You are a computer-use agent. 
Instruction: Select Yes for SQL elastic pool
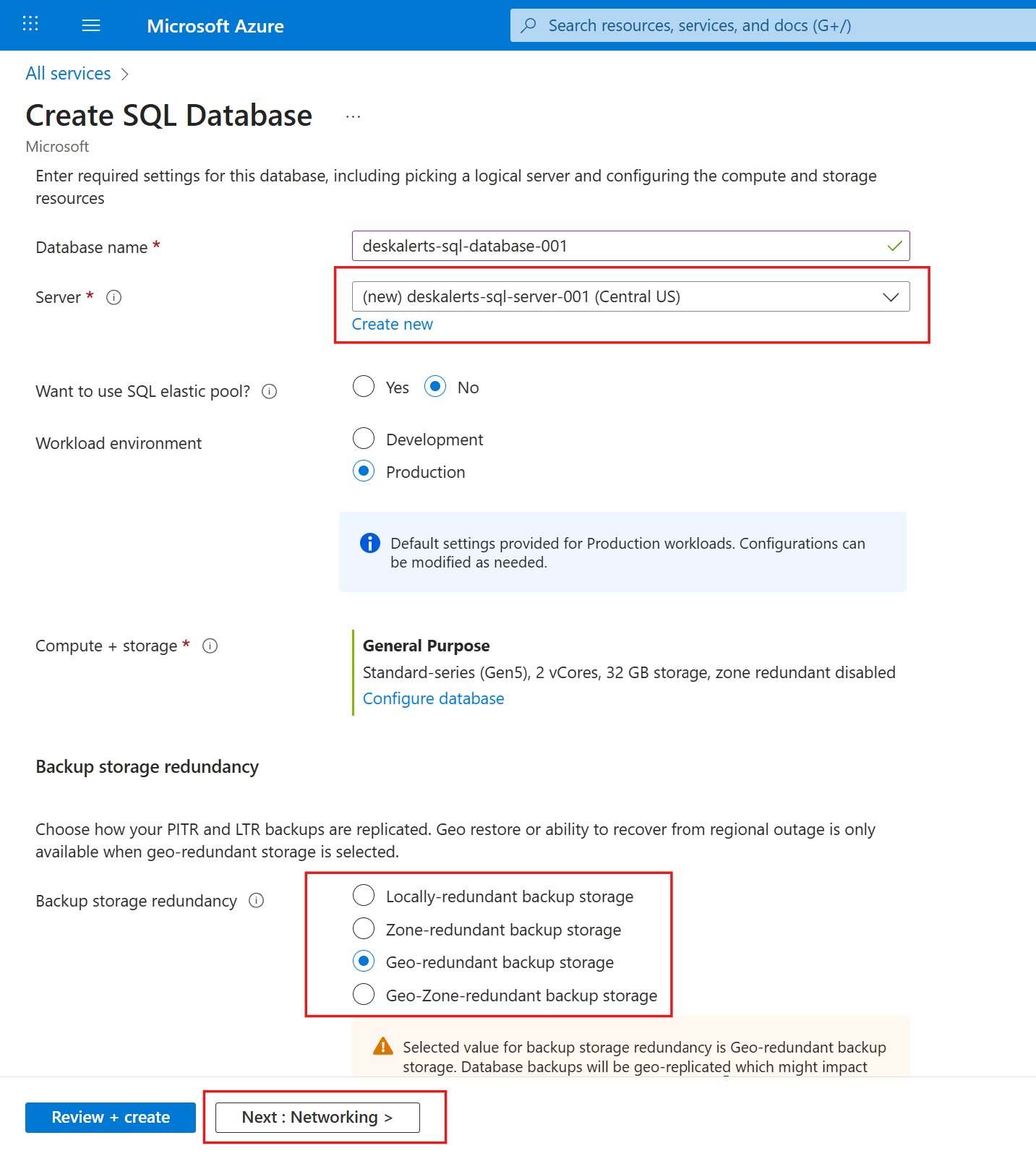(x=364, y=386)
